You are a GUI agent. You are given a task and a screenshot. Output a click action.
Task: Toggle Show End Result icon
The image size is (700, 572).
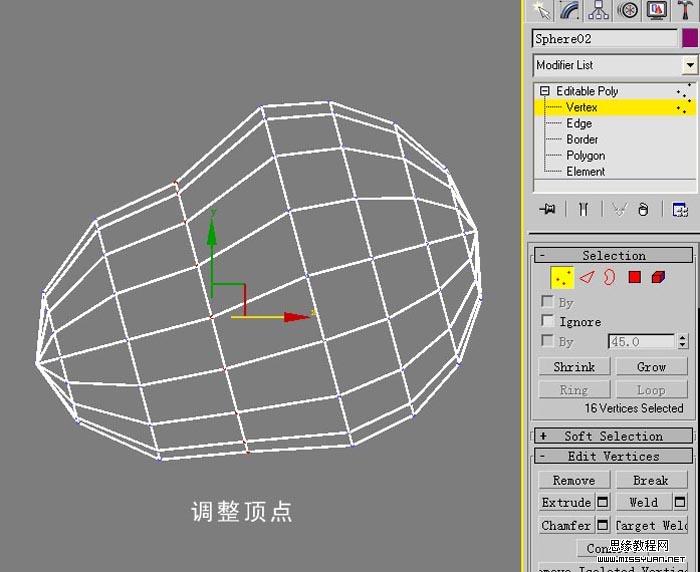click(x=583, y=209)
